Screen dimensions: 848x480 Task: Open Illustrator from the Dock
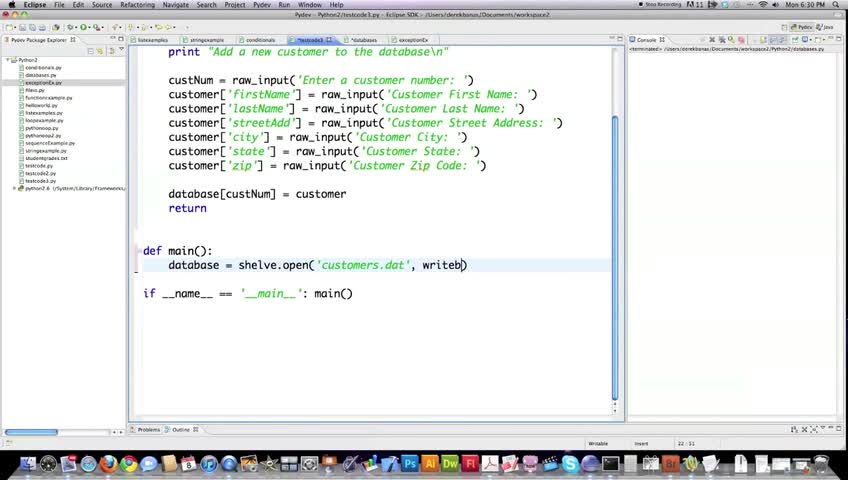(x=430, y=464)
